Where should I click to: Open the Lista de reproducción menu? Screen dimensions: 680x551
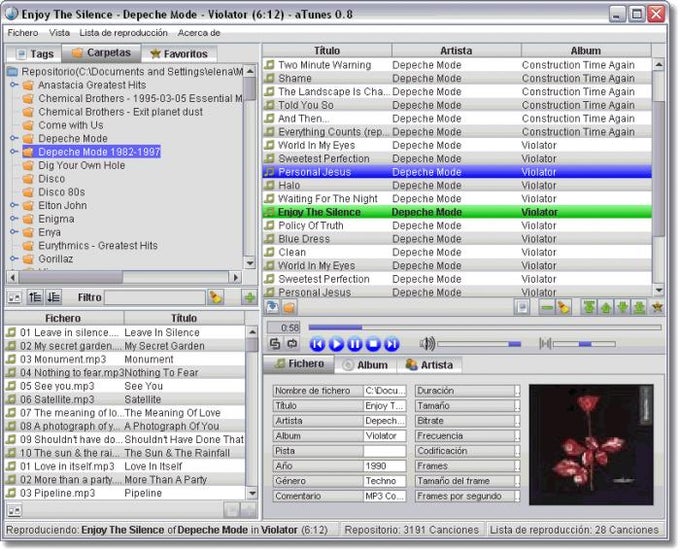coord(124,33)
